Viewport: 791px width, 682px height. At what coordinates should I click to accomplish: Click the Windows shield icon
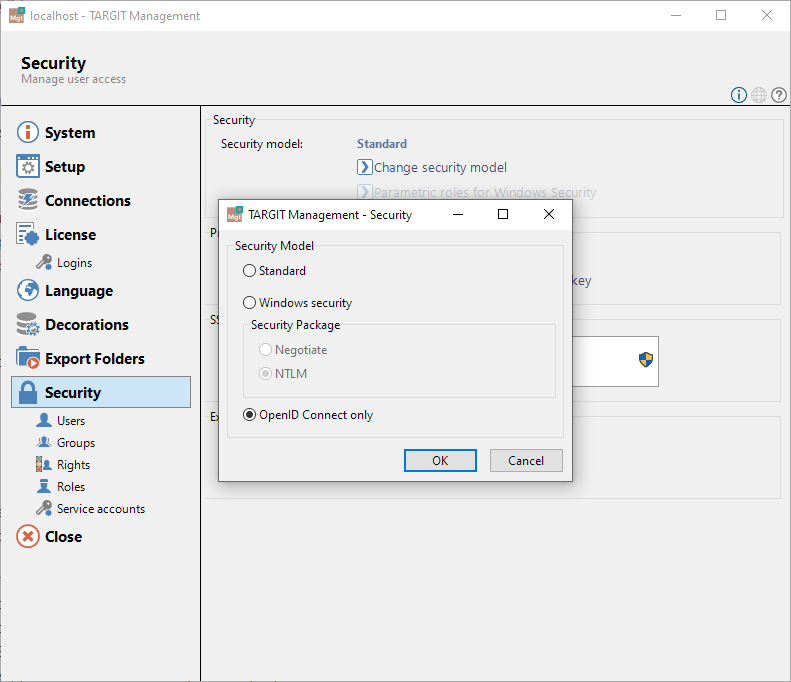646,360
